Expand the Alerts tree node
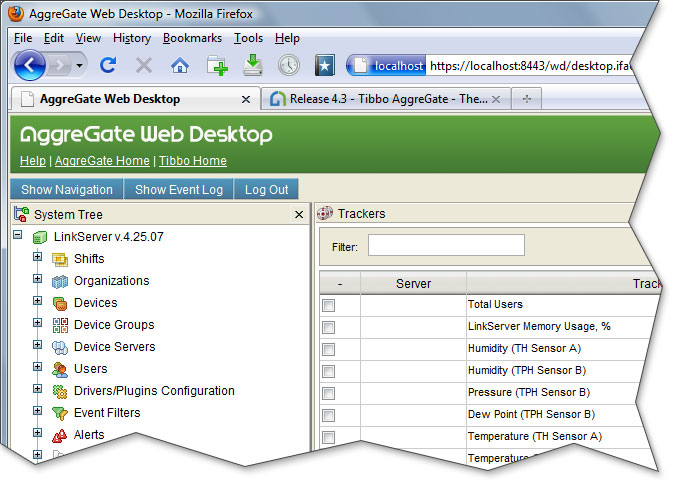The height and width of the screenshot is (482, 680). [x=38, y=433]
